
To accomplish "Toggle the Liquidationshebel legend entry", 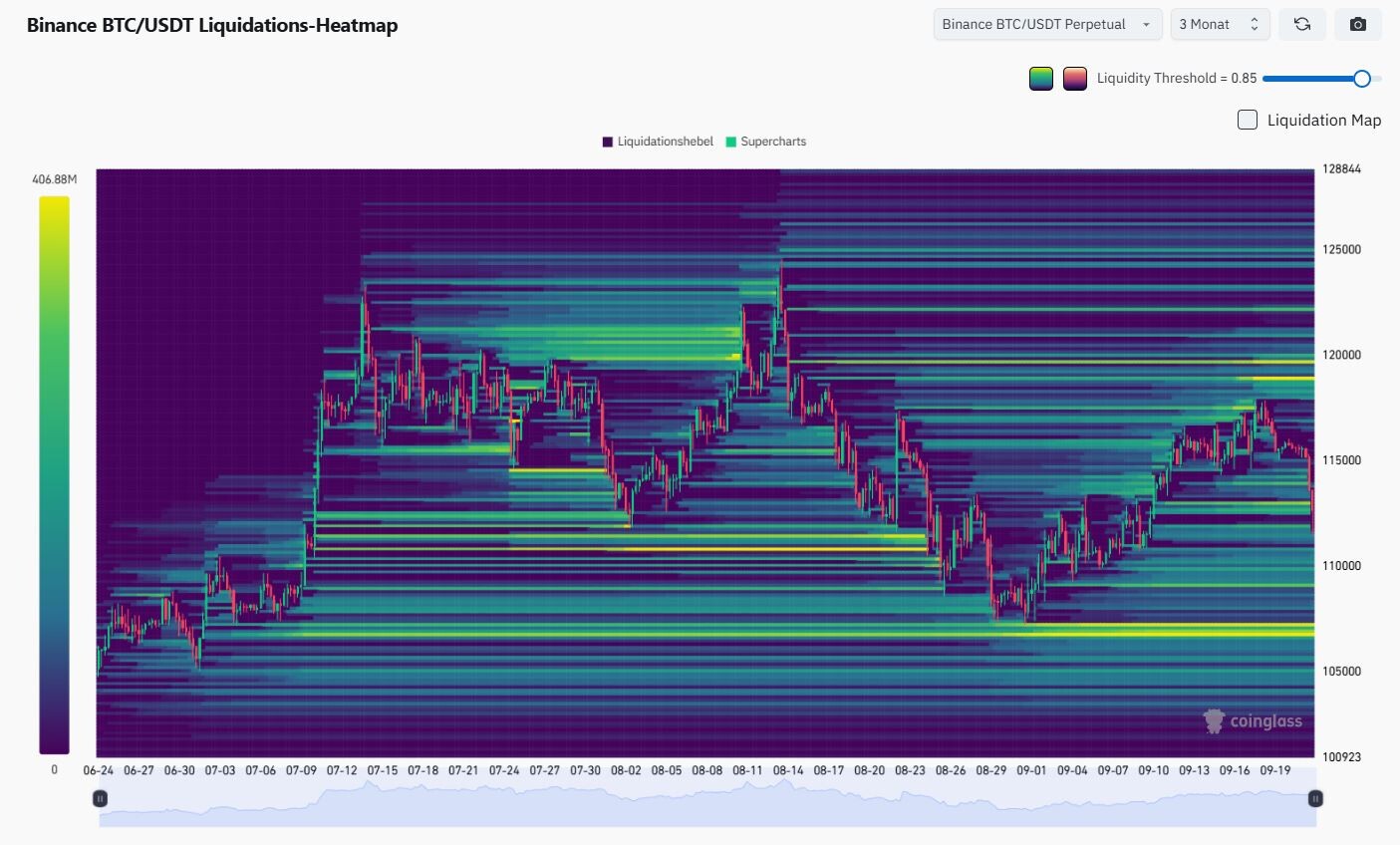I will (658, 141).
